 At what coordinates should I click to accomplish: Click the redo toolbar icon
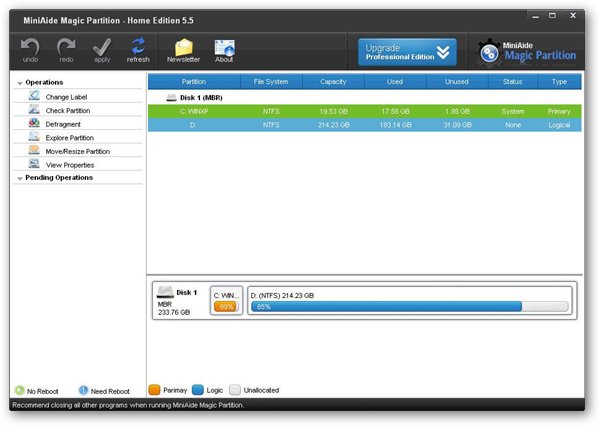click(x=66, y=50)
